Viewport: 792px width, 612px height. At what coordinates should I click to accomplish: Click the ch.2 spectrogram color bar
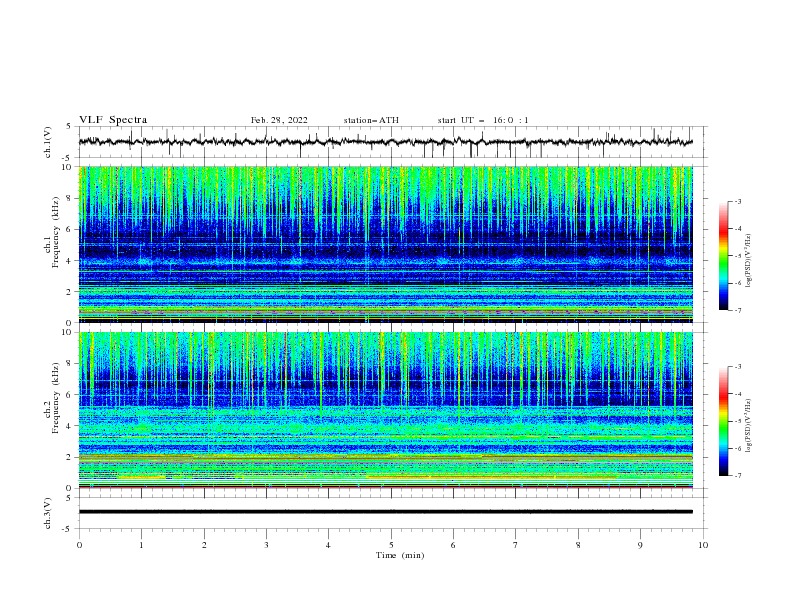click(x=723, y=421)
